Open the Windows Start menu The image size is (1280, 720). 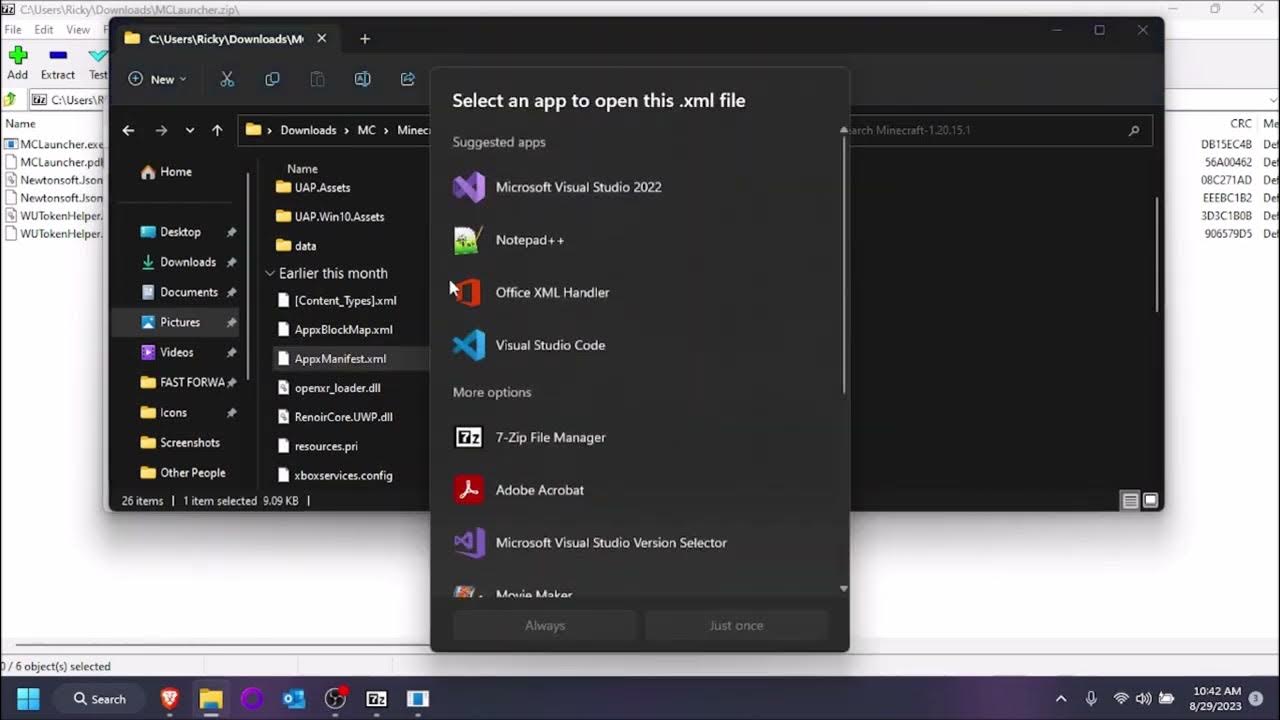point(28,699)
